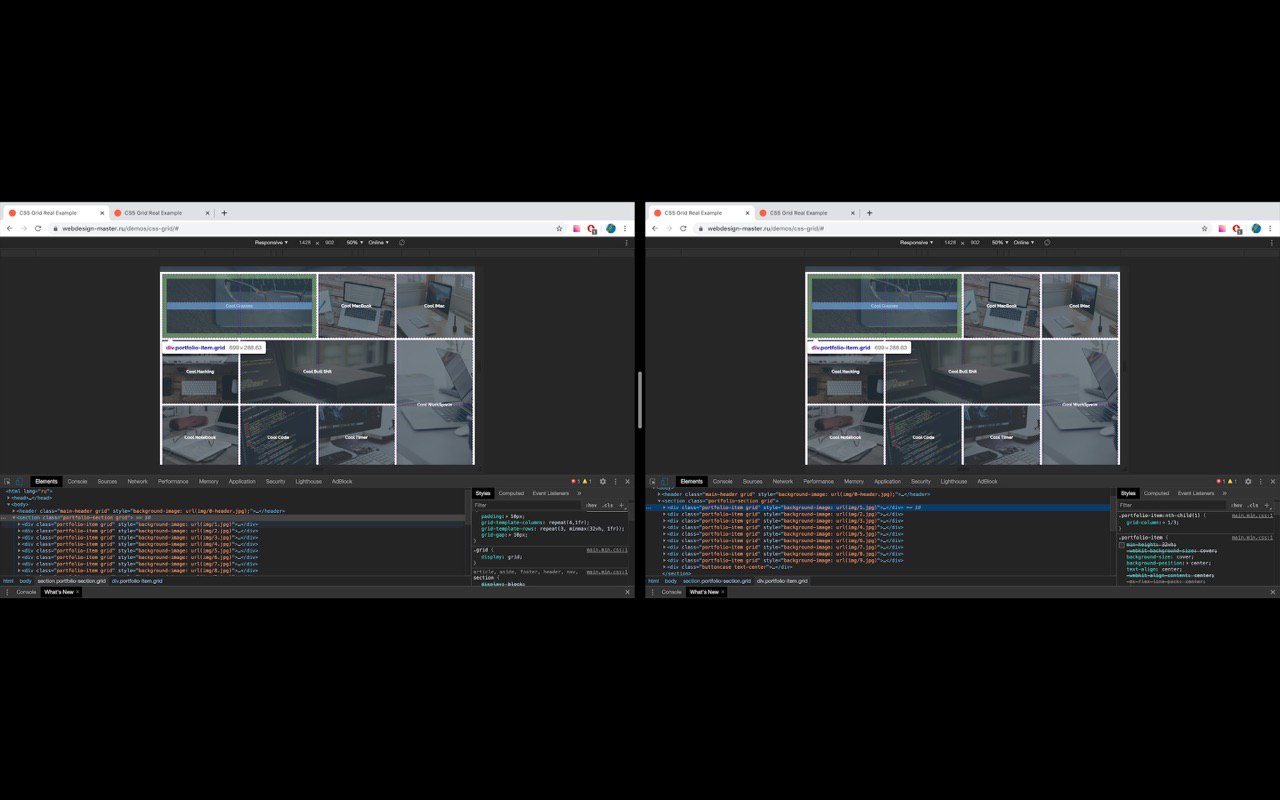Expand the head node in the left DOM tree
The width and height of the screenshot is (1280, 800).
click(9, 498)
